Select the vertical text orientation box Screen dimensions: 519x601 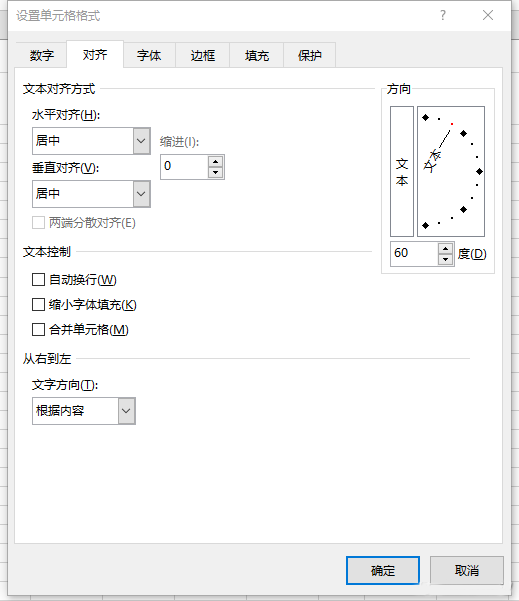(402, 171)
